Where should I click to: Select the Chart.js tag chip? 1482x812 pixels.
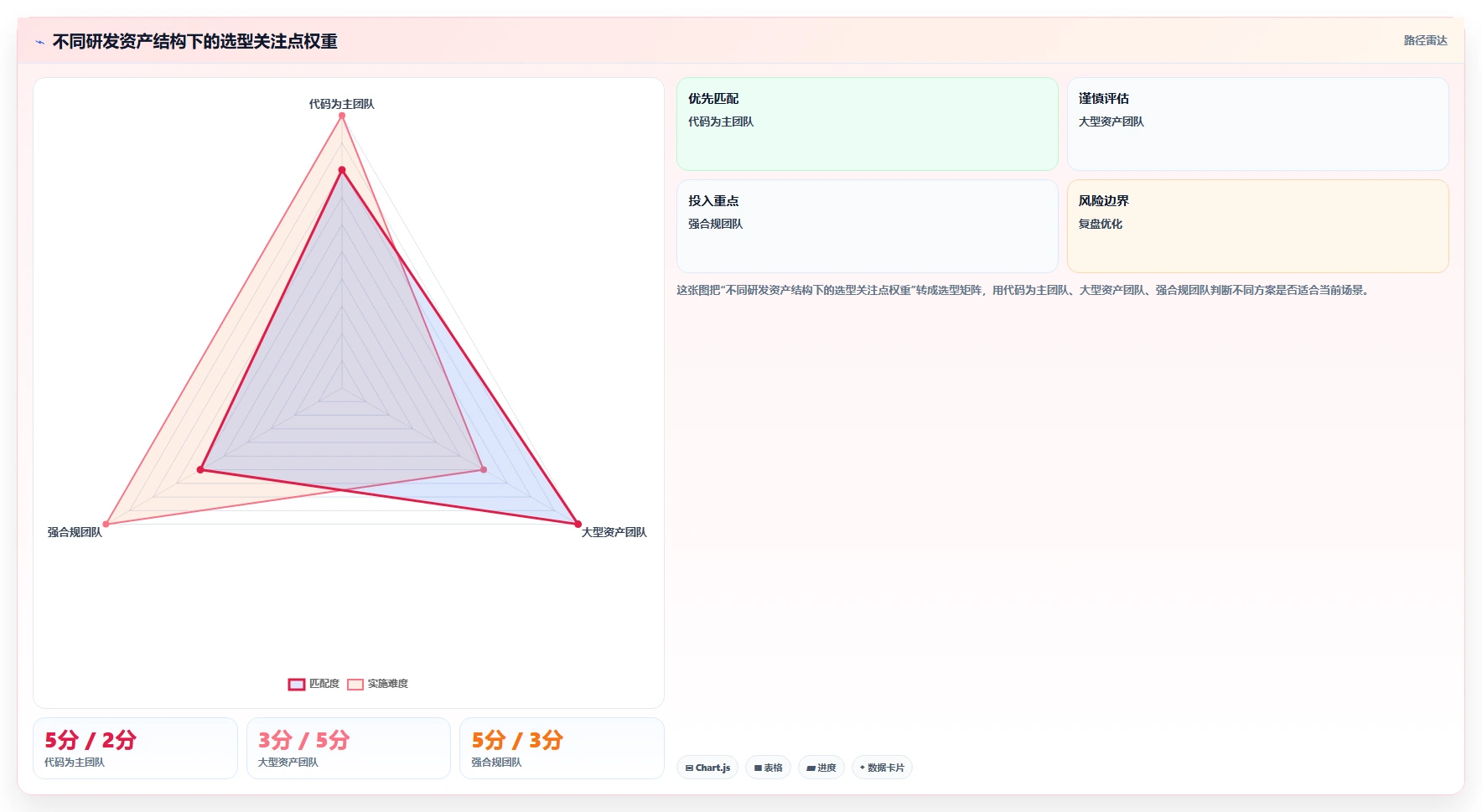(707, 768)
